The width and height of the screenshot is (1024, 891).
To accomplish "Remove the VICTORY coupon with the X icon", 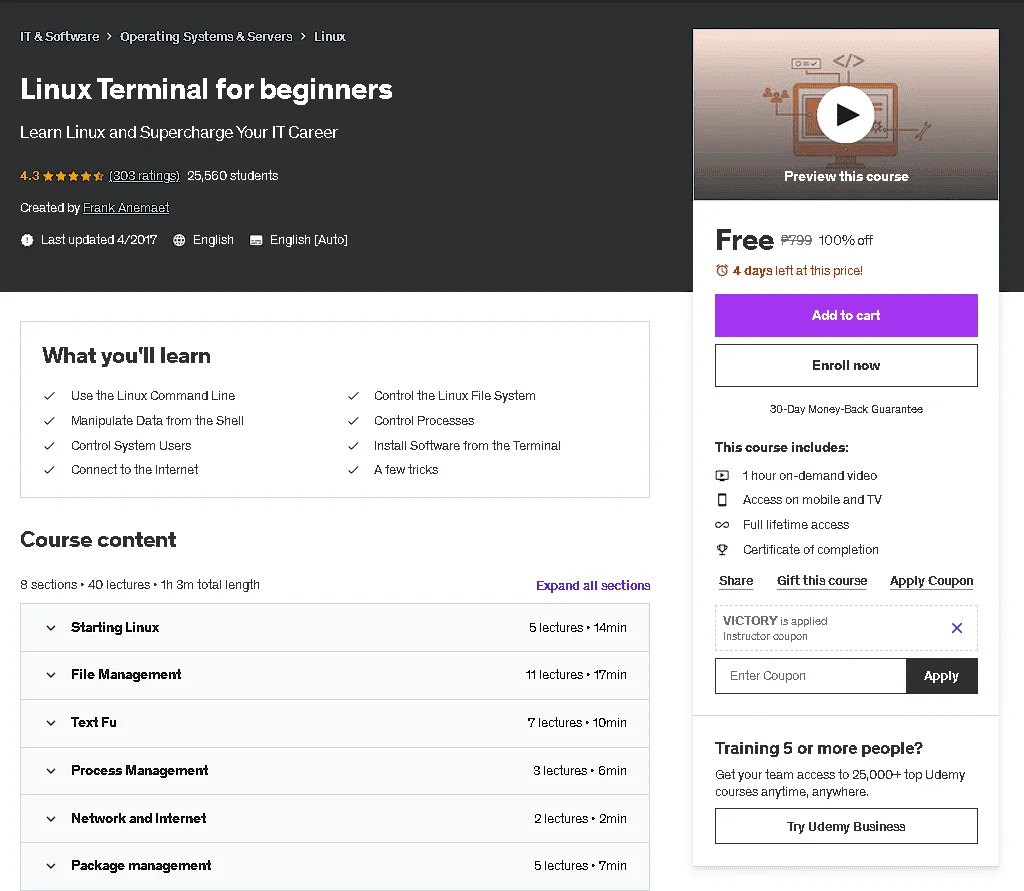I will point(957,628).
